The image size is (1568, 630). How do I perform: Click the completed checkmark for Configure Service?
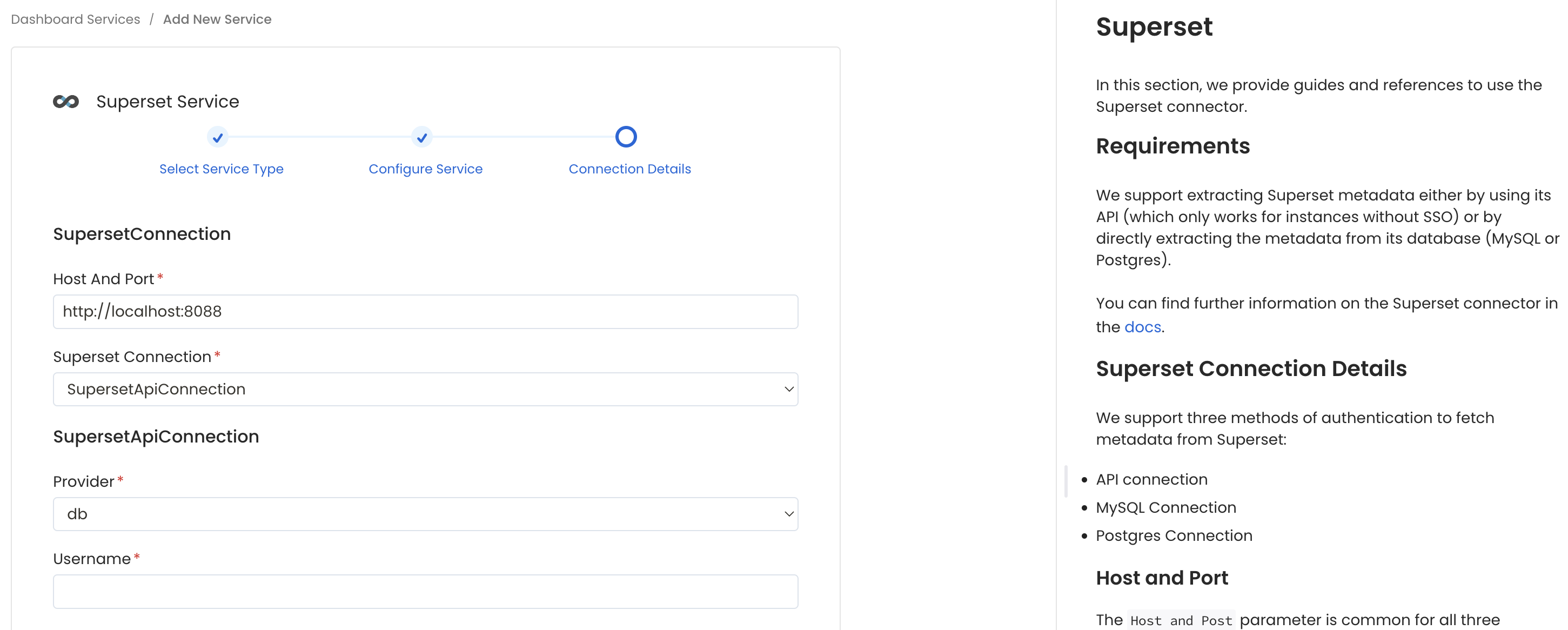pos(422,137)
